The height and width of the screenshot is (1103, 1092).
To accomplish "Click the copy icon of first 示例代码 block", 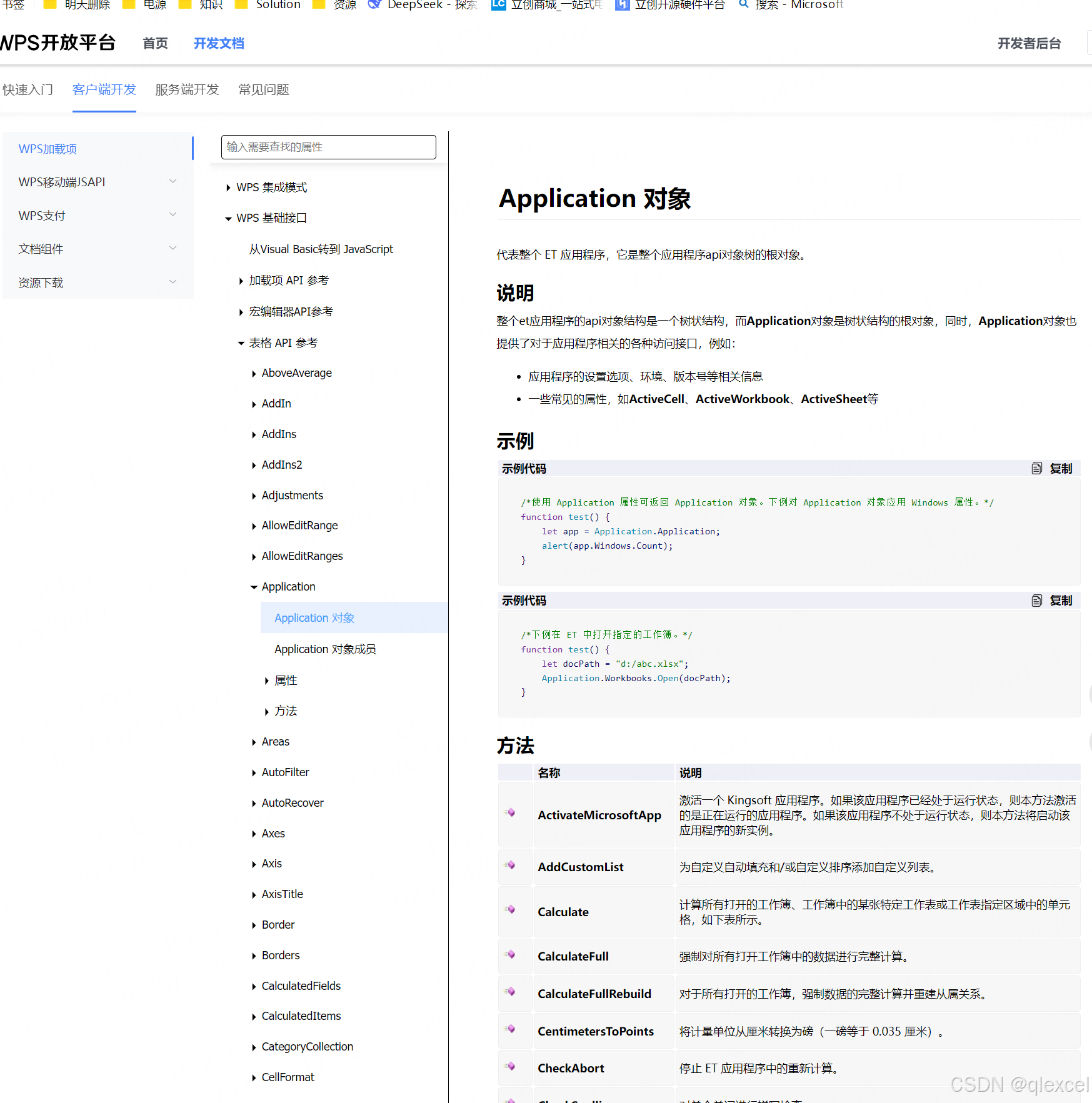I will tap(1036, 468).
